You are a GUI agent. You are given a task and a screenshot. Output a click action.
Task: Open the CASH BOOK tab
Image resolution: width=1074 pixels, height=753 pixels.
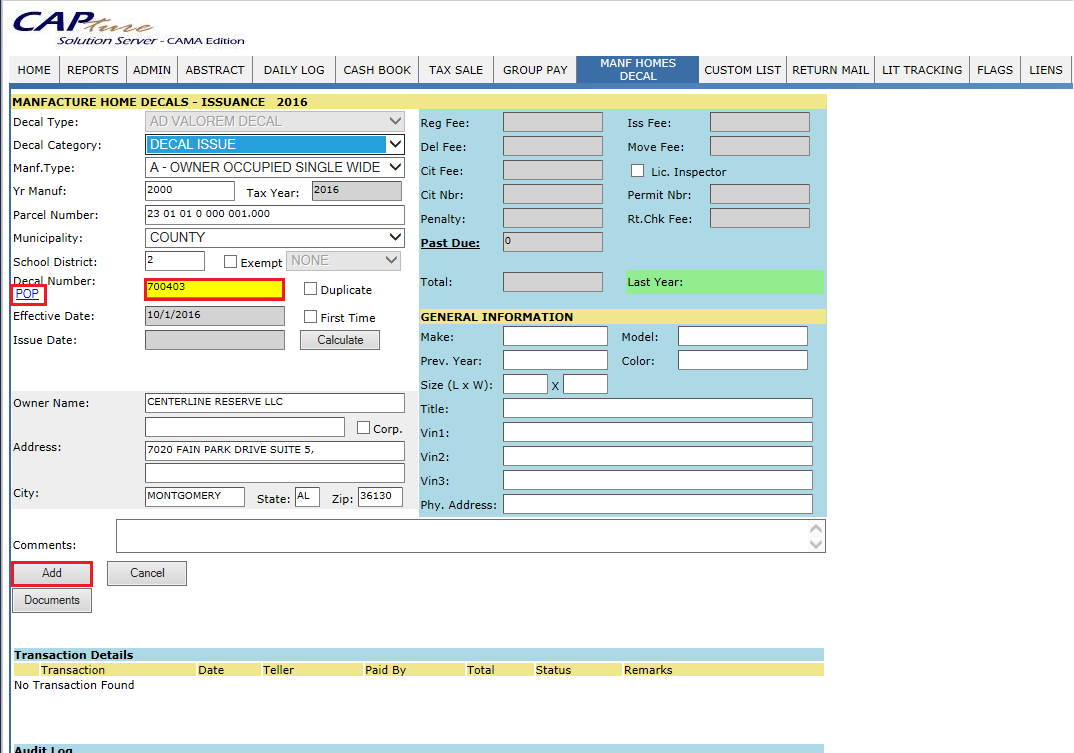(377, 70)
